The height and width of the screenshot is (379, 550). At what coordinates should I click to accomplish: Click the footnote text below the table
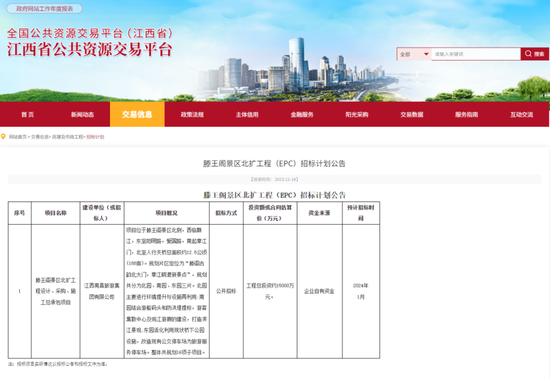[58, 364]
